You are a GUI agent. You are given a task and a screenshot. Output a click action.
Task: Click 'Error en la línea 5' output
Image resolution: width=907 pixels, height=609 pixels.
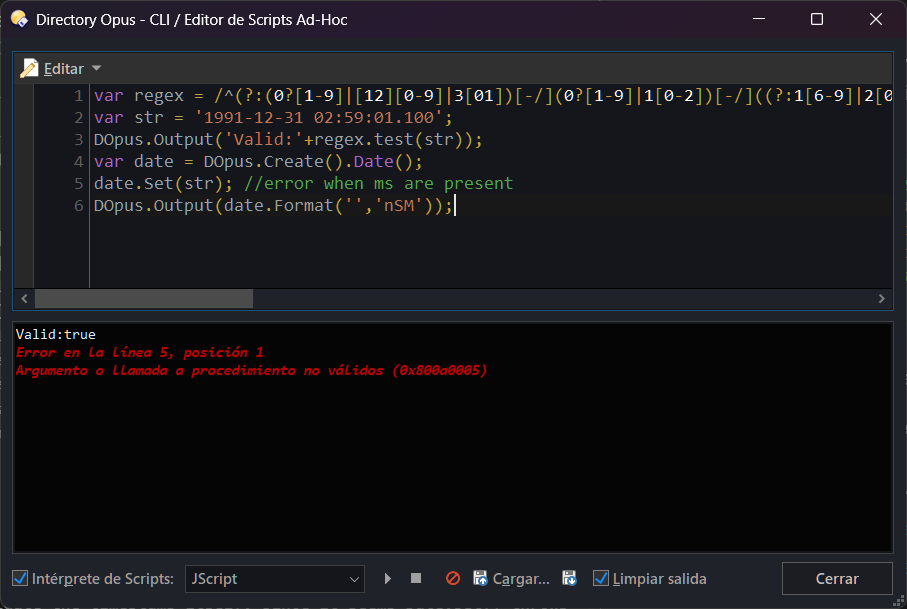point(139,352)
